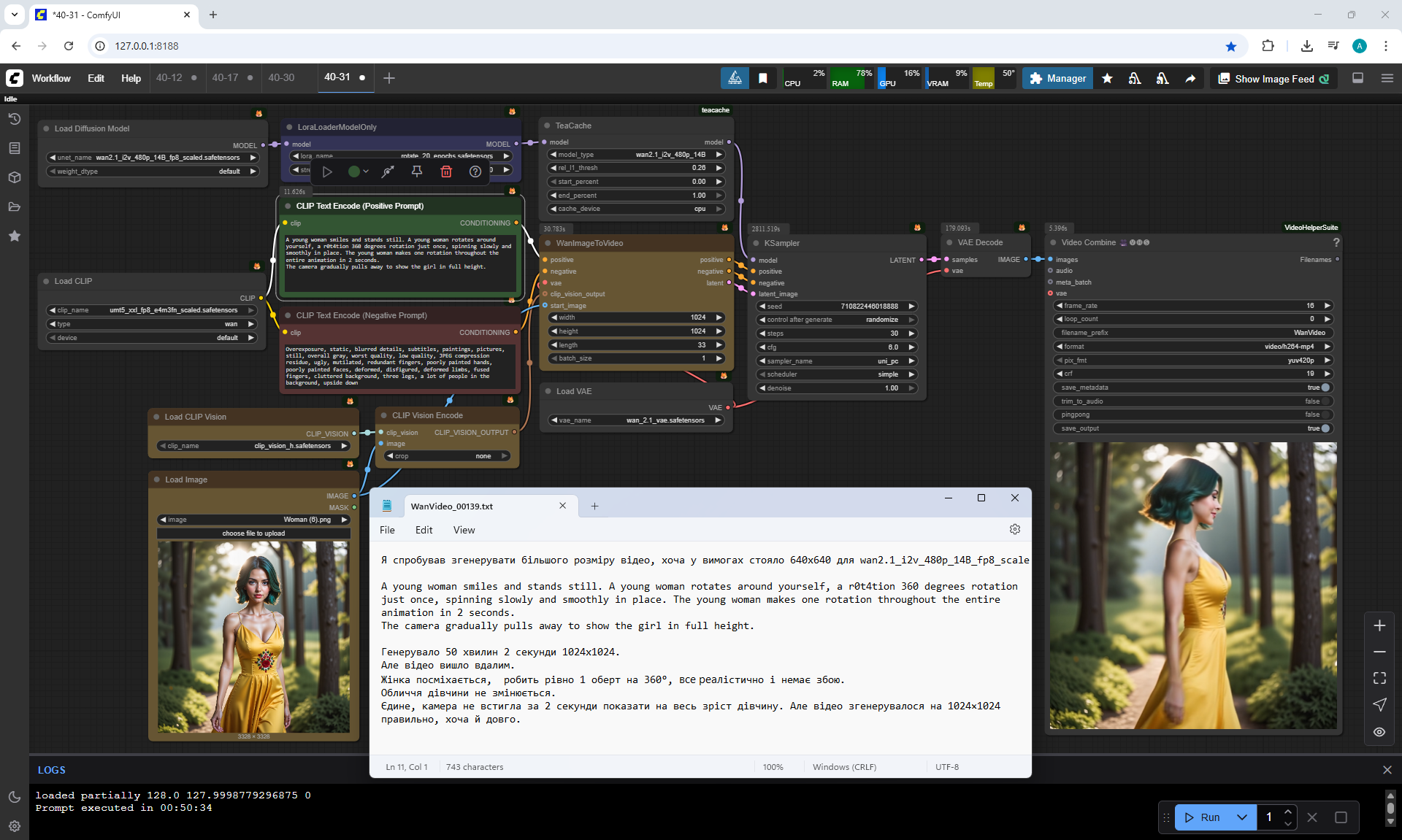Click the generated woman video preview thumbnail
The width and height of the screenshot is (1402, 840).
[x=1193, y=585]
